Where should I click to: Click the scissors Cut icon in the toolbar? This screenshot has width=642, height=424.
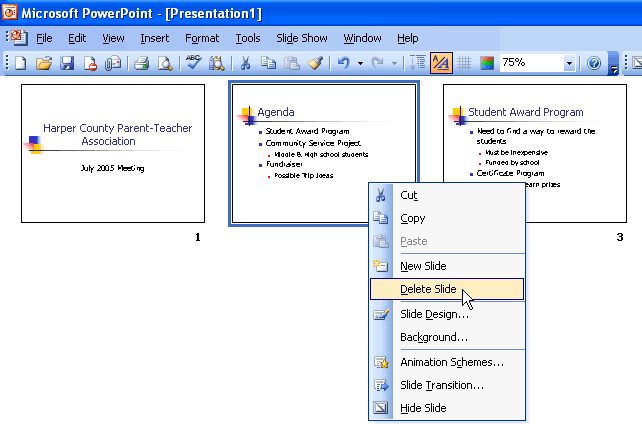[x=245, y=63]
